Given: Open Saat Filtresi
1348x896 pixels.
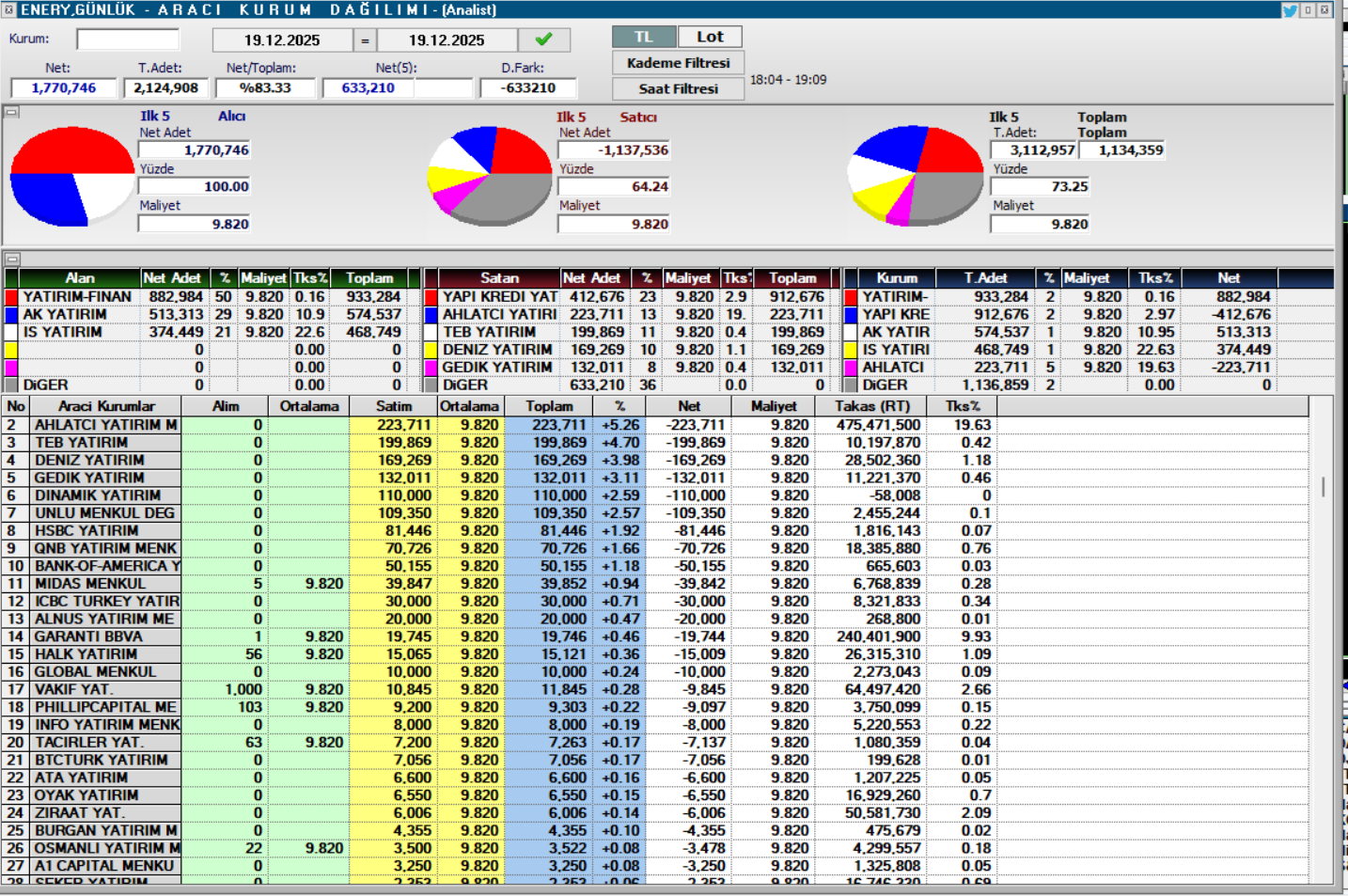Looking at the screenshot, I should (678, 88).
